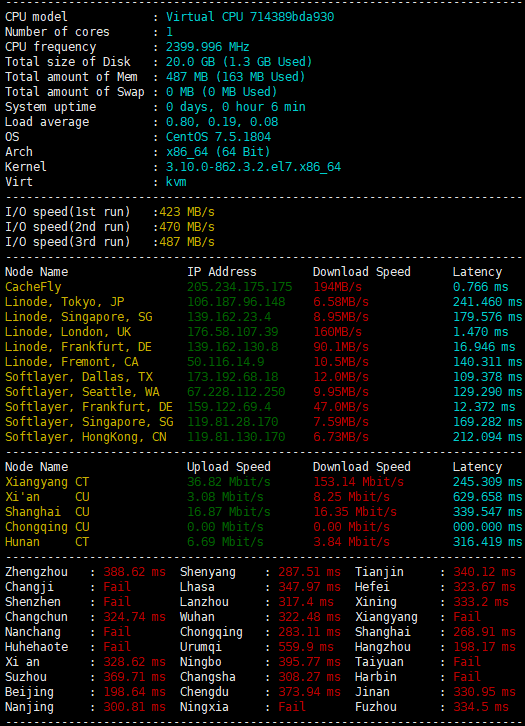Click the Shanghai ping '268.91 ms'

[x=484, y=632]
